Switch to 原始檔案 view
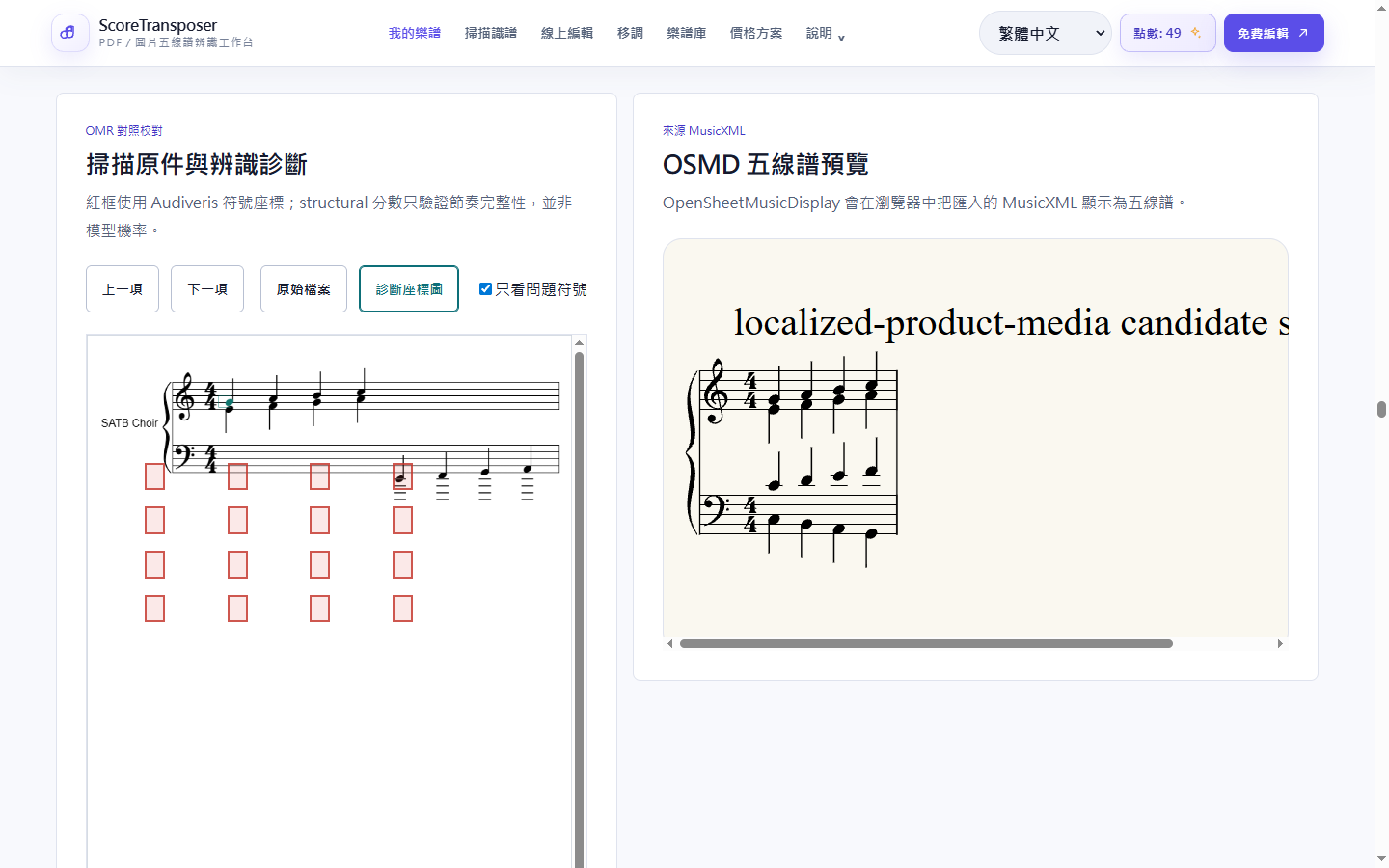 click(x=304, y=289)
